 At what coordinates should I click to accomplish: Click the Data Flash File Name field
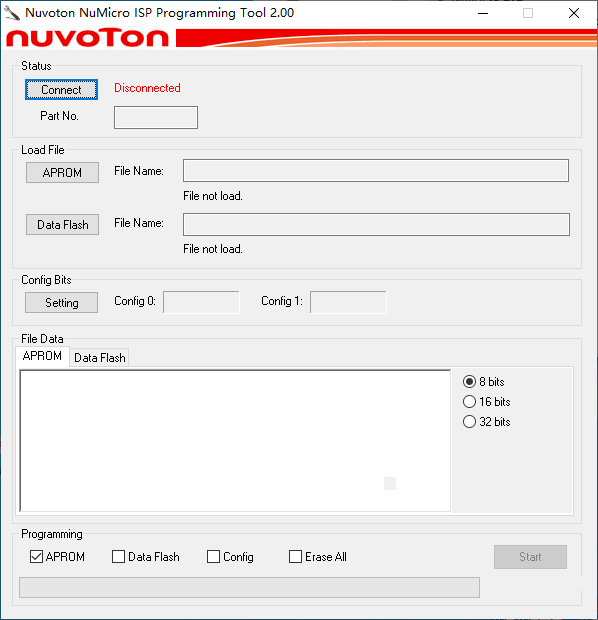(376, 225)
